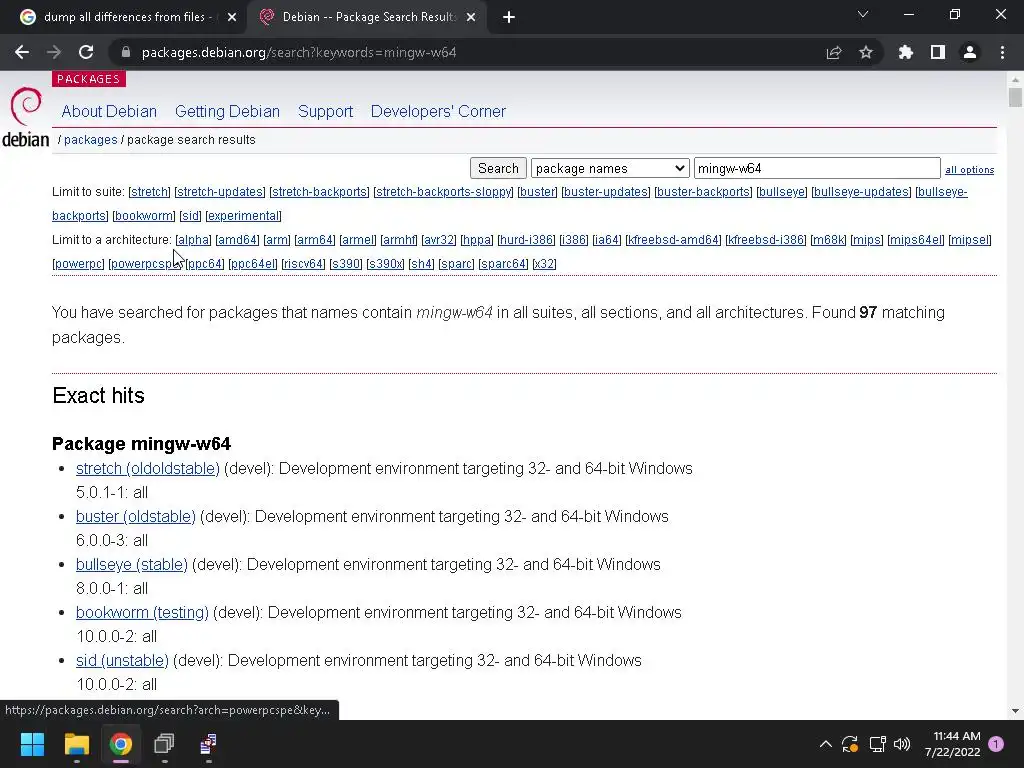Limit architecture to s390x
The height and width of the screenshot is (768, 1024).
tap(385, 264)
